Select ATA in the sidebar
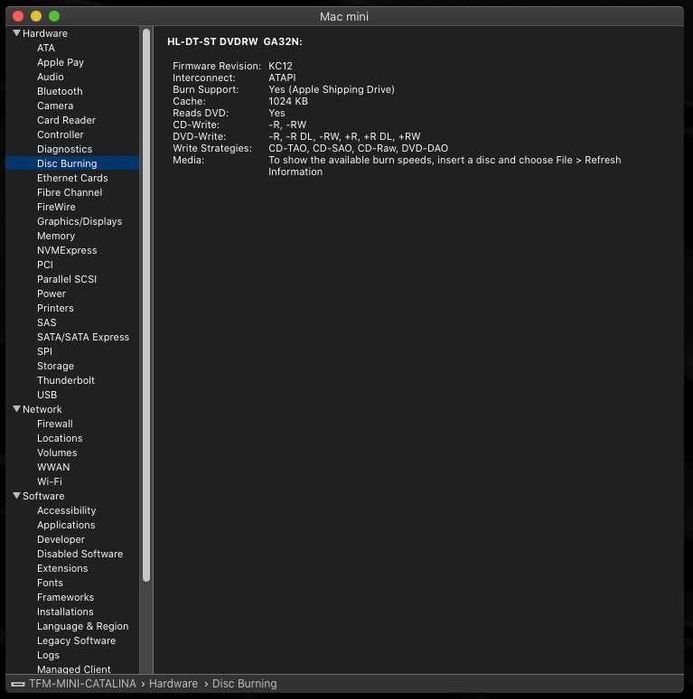693x699 pixels. pyautogui.click(x=46, y=48)
